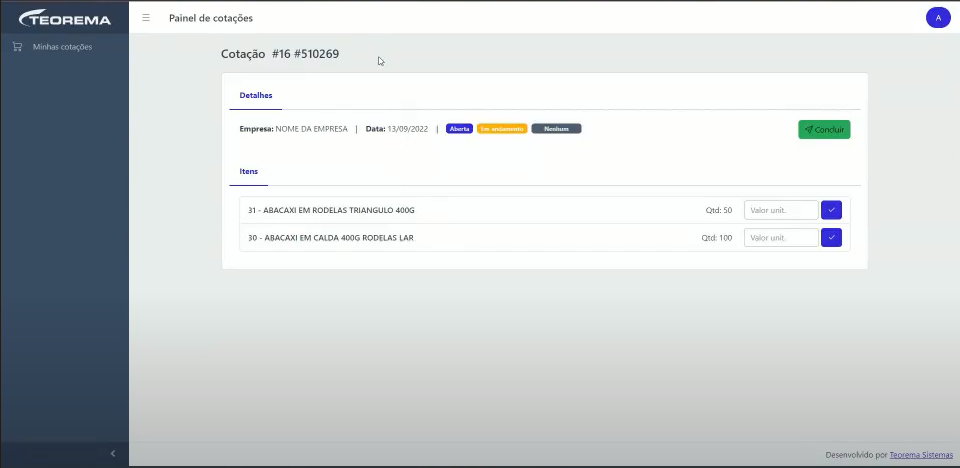Click the Nenhum status badge
Screen dimensions: 960x468
coord(556,129)
